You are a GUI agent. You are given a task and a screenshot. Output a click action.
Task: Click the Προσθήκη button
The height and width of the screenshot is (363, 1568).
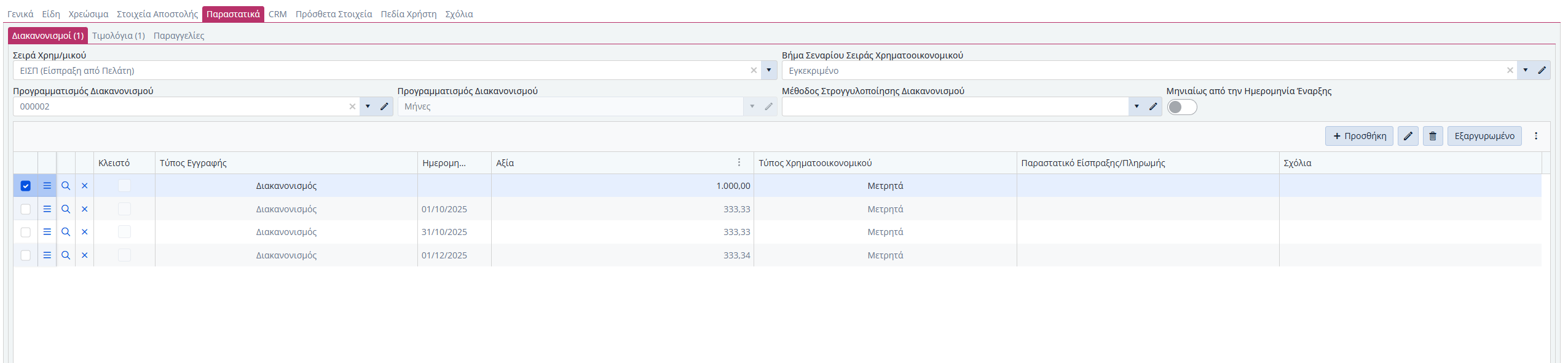tap(1359, 136)
